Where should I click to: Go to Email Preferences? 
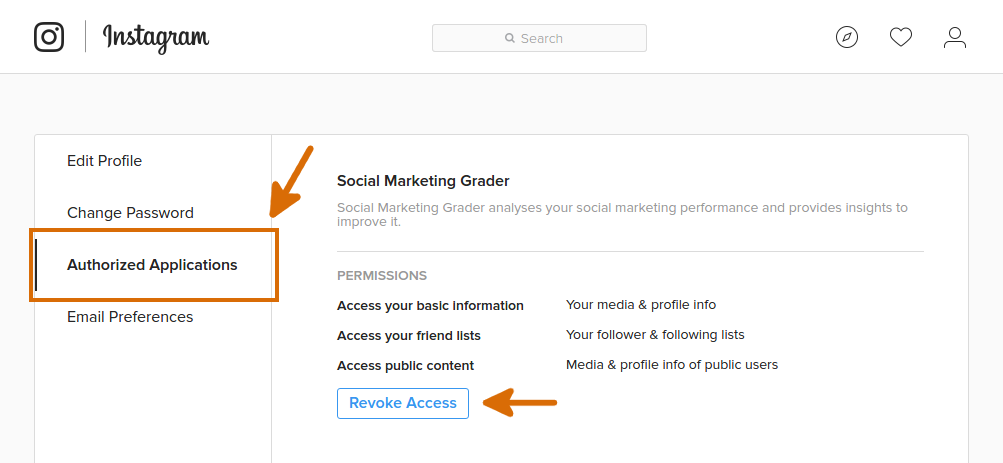130,317
